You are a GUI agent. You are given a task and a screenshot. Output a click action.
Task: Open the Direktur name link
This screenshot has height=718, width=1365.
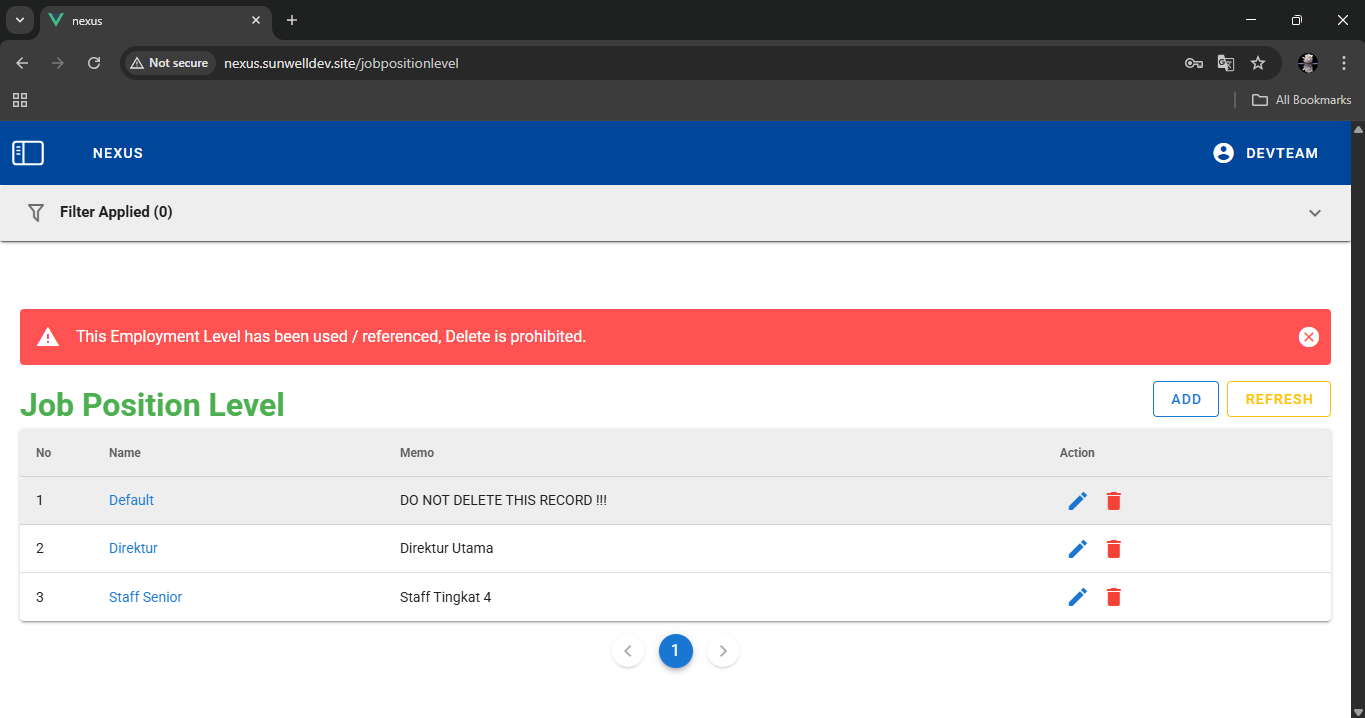[x=133, y=548]
